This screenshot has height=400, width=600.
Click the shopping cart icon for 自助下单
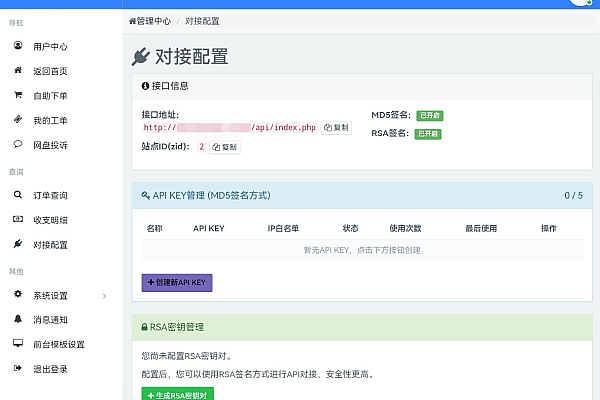coord(18,95)
